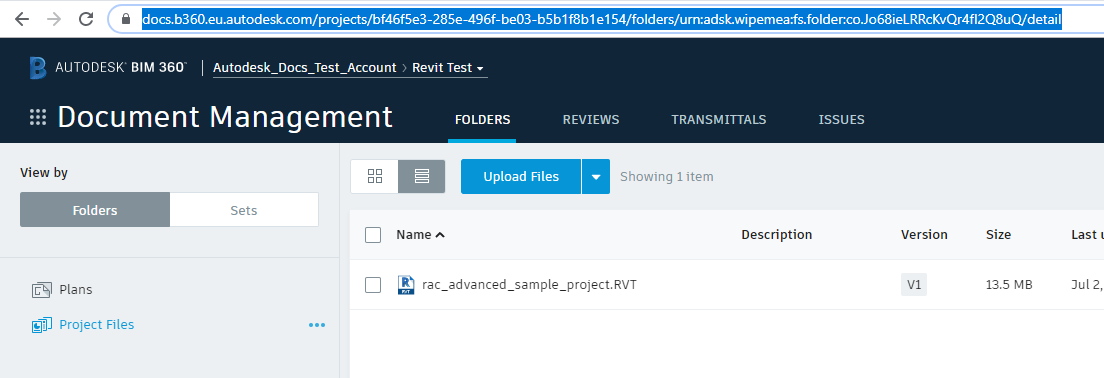
Task: Click the Description column header
Action: [x=777, y=234]
